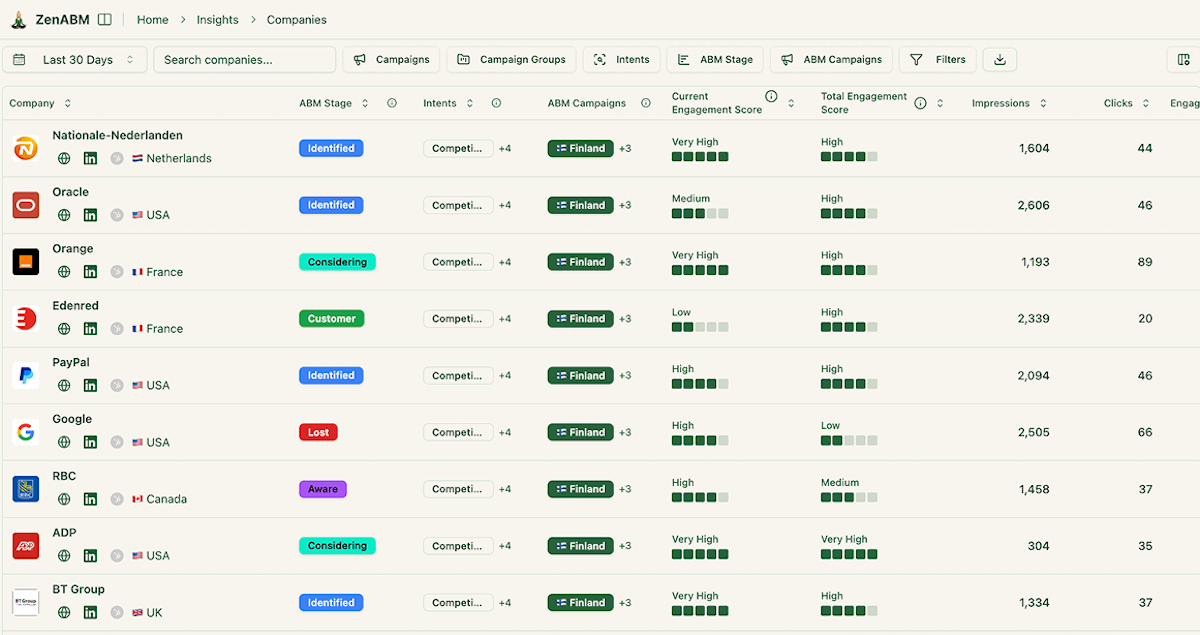Viewport: 1200px width, 635px height.
Task: Expand PayPal's +4 hidden intents
Action: point(504,375)
